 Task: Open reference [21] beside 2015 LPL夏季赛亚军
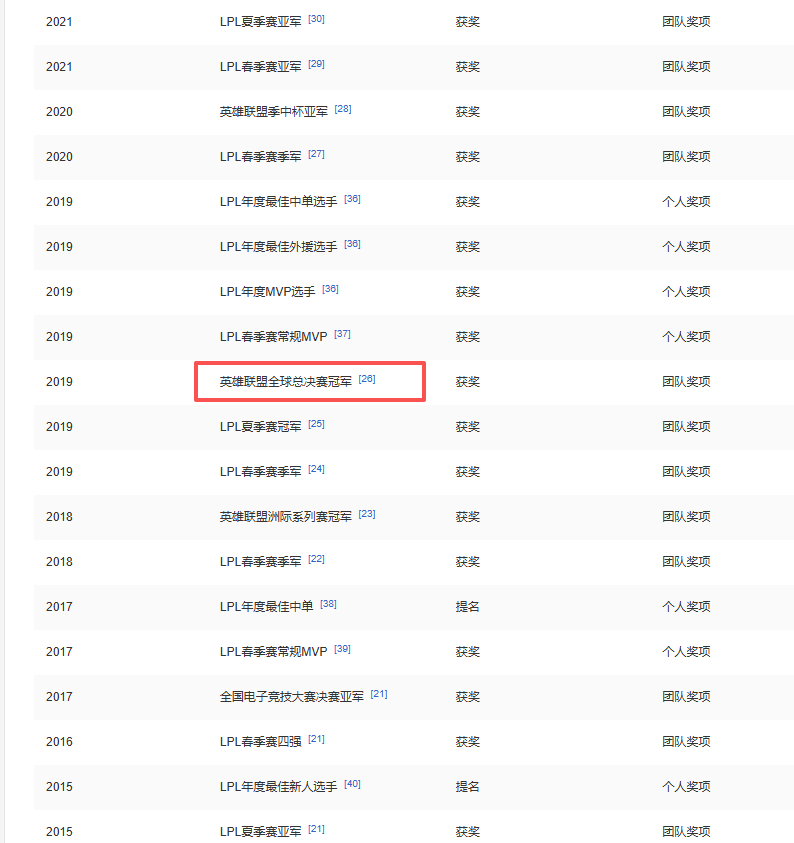pyautogui.click(x=316, y=830)
